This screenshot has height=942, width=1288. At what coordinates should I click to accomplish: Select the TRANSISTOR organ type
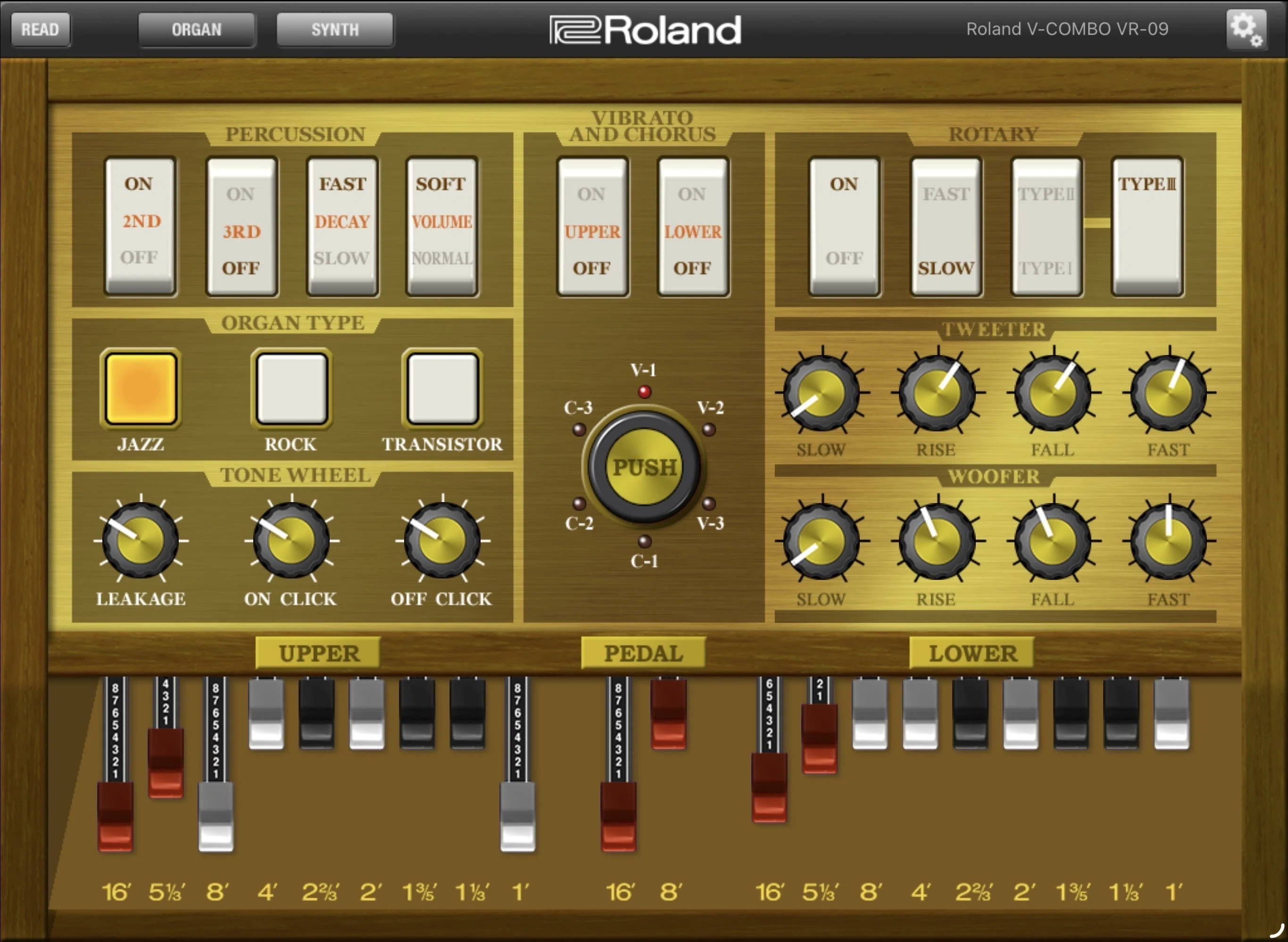point(443,389)
